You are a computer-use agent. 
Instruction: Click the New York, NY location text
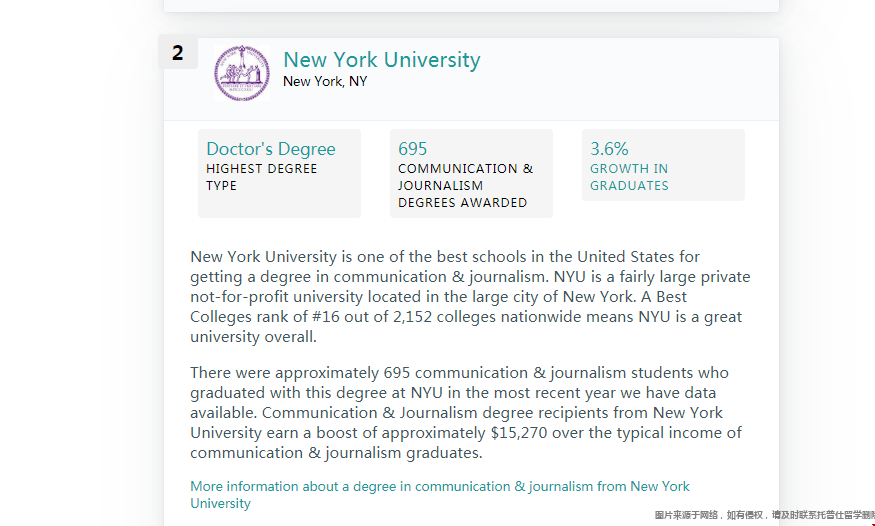325,81
